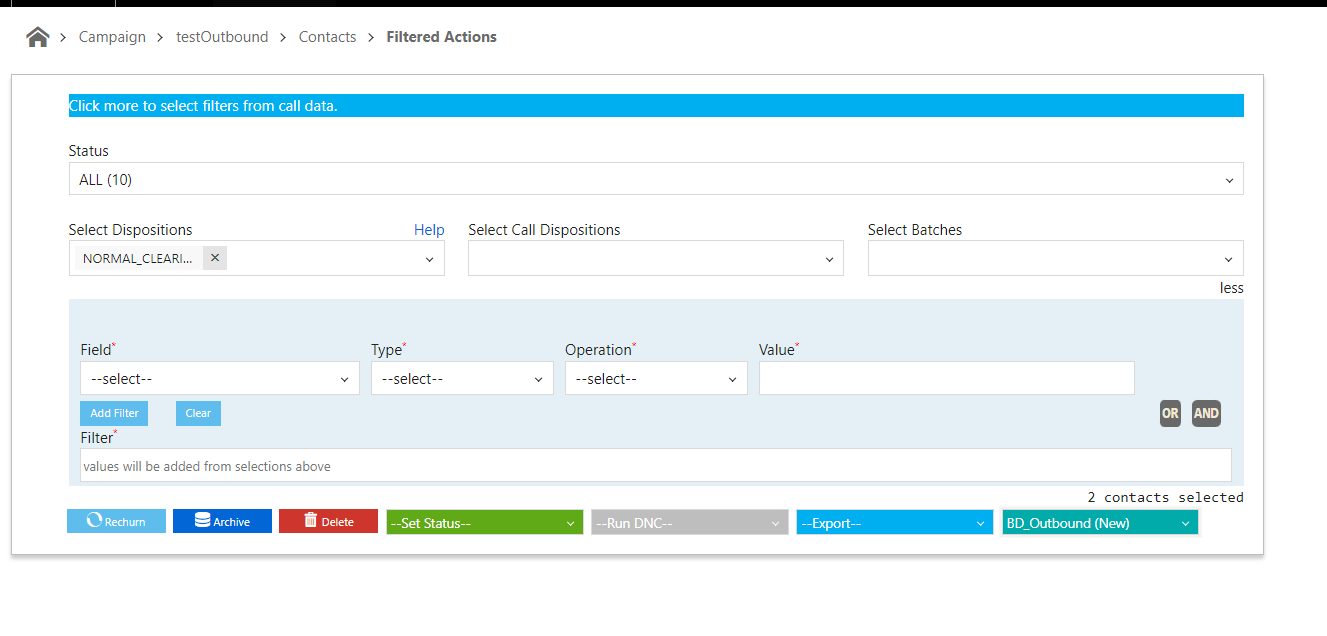
Task: Remove the NORMAL_CLEARING disposition tag
Action: pyautogui.click(x=215, y=258)
